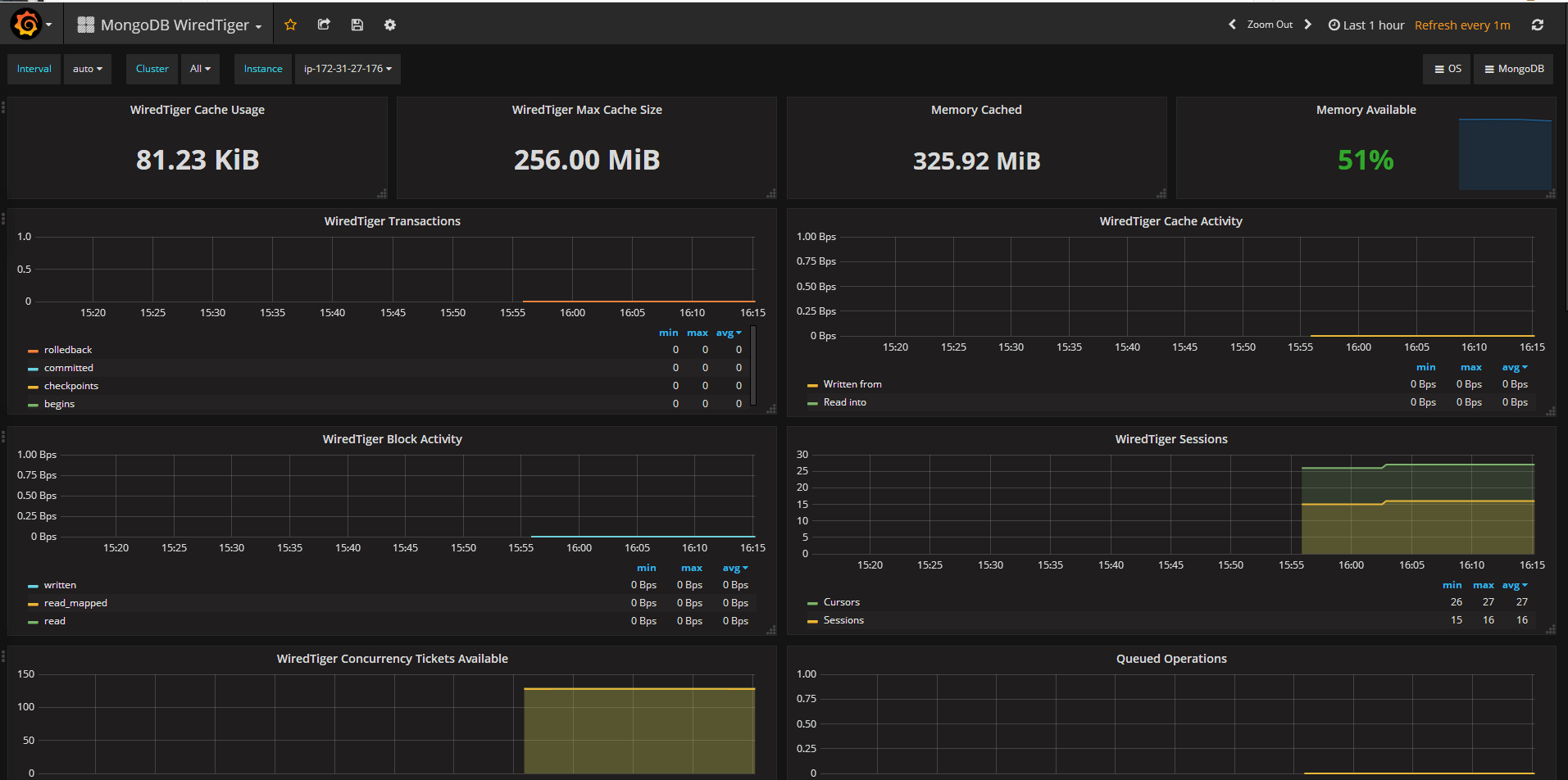Image resolution: width=1568 pixels, height=780 pixels.
Task: Open dashboard settings gear
Action: 390,25
